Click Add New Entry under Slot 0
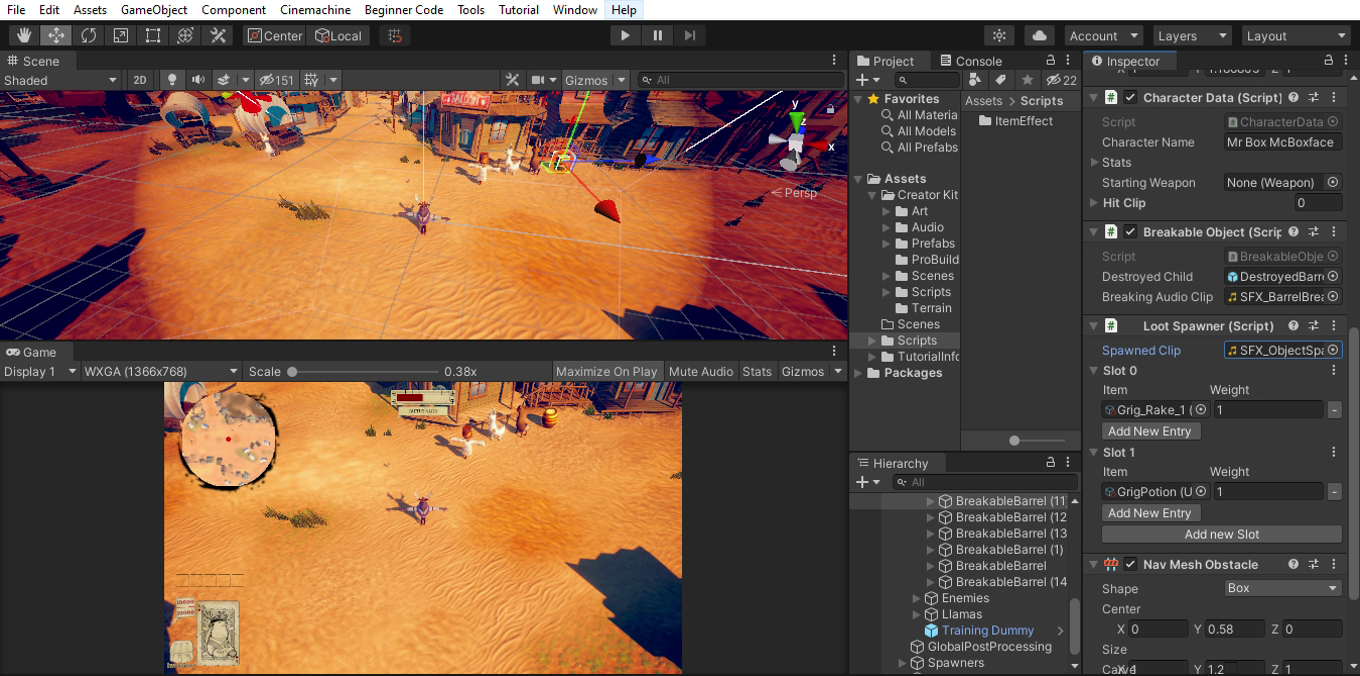 1150,432
